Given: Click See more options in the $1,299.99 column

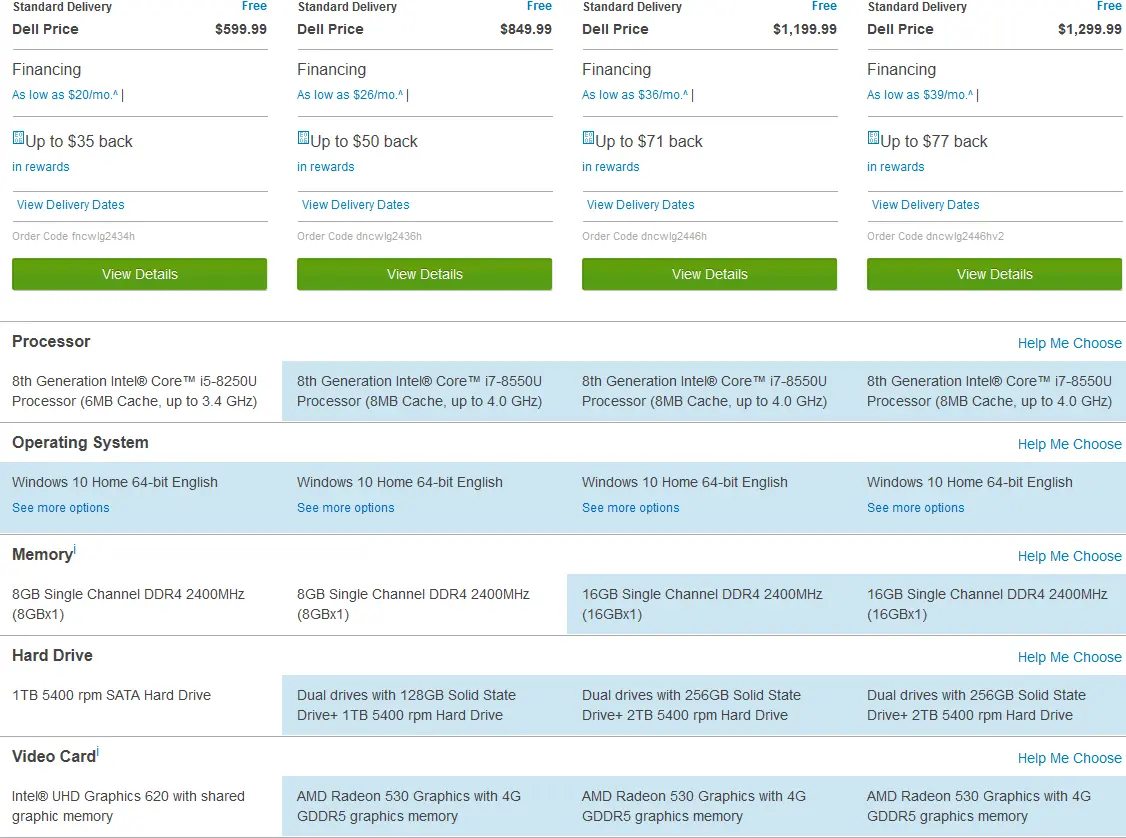Looking at the screenshot, I should 916,508.
